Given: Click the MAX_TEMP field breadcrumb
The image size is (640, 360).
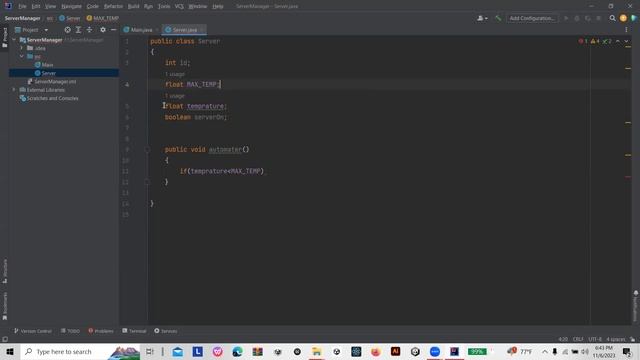Looking at the screenshot, I should click(x=102, y=18).
